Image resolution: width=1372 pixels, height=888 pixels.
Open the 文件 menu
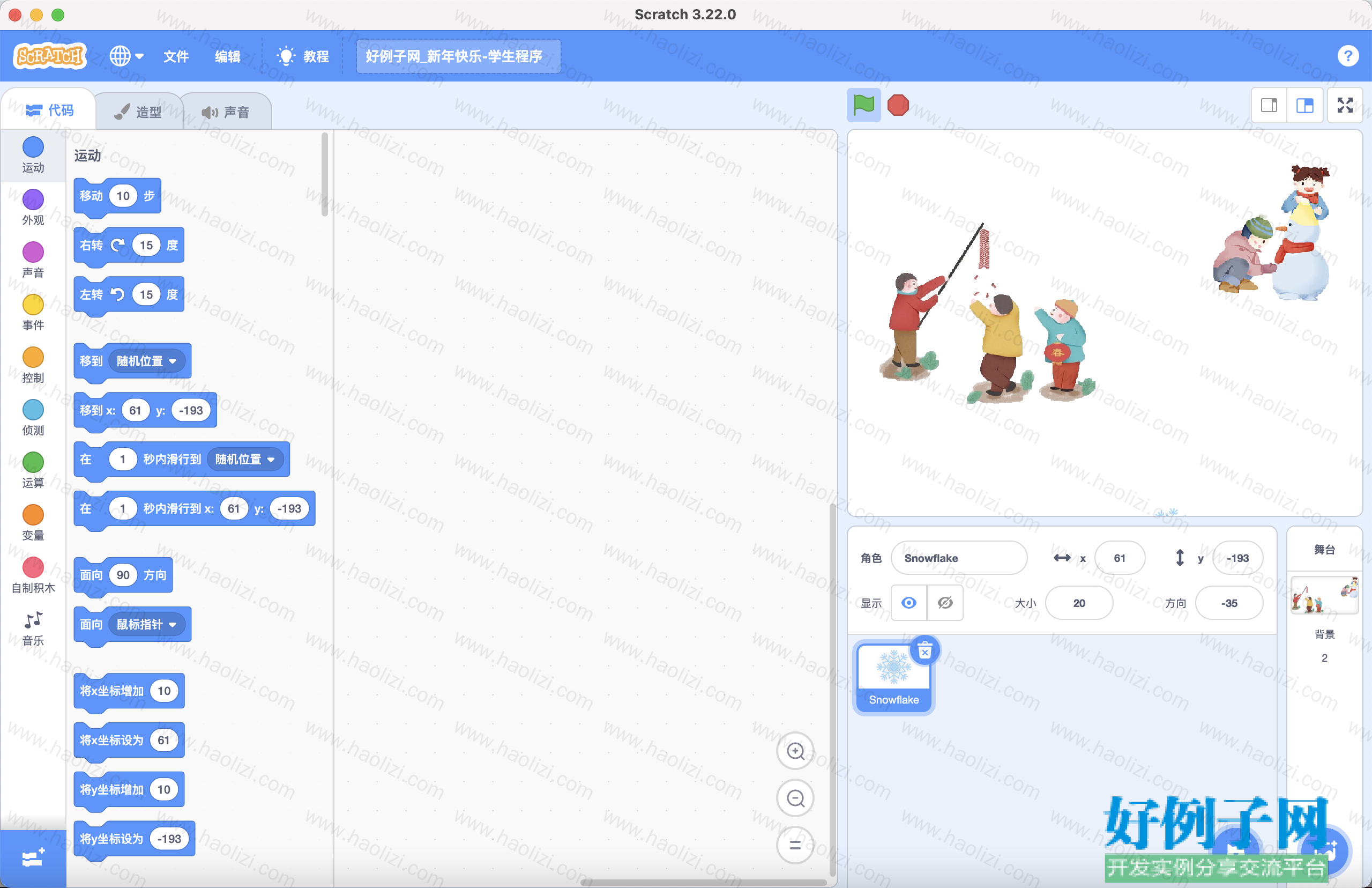point(176,56)
